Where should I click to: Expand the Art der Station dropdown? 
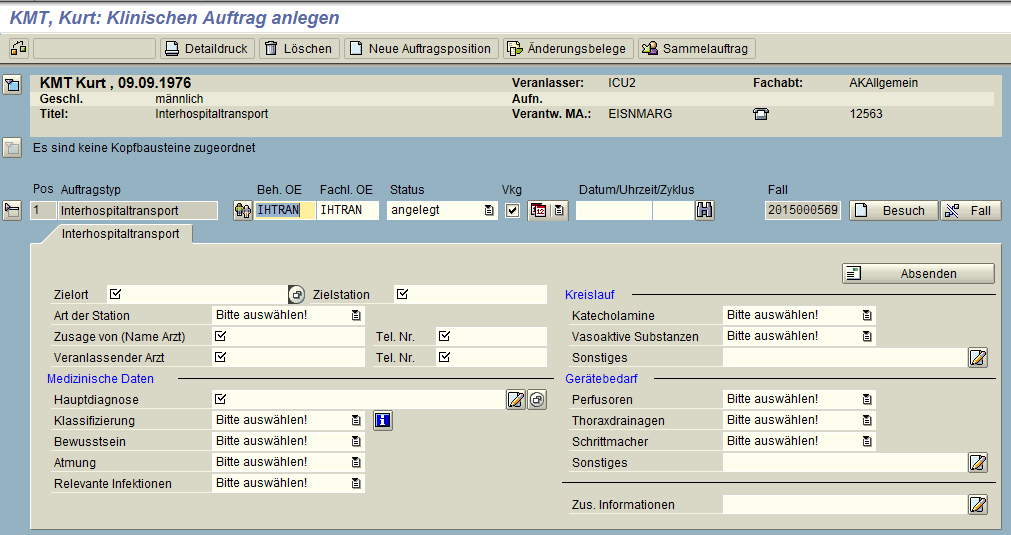(x=356, y=315)
